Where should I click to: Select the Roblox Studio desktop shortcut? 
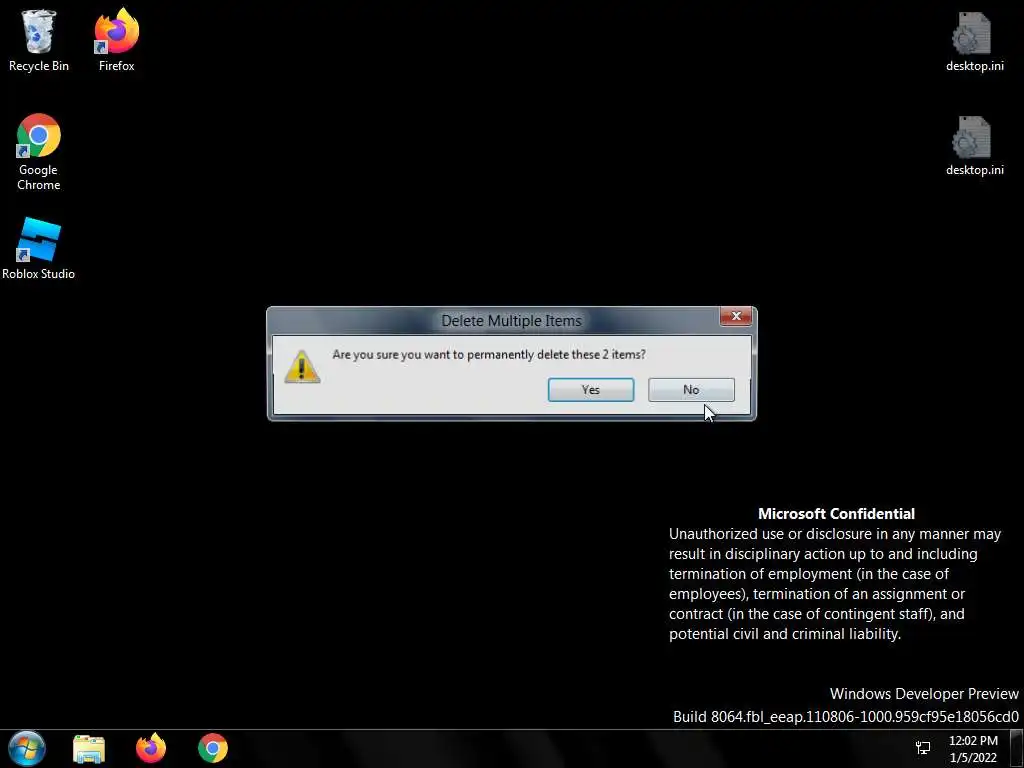point(39,249)
